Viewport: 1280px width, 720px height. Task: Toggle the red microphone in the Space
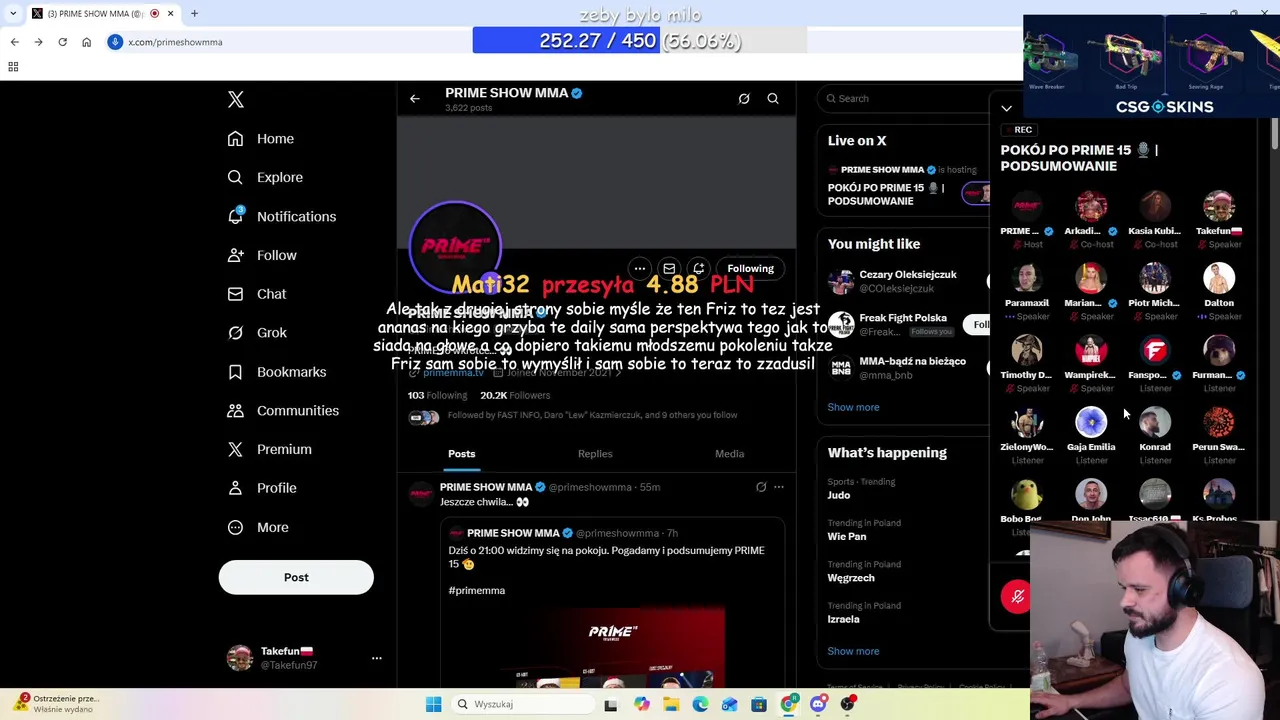pyautogui.click(x=1017, y=597)
